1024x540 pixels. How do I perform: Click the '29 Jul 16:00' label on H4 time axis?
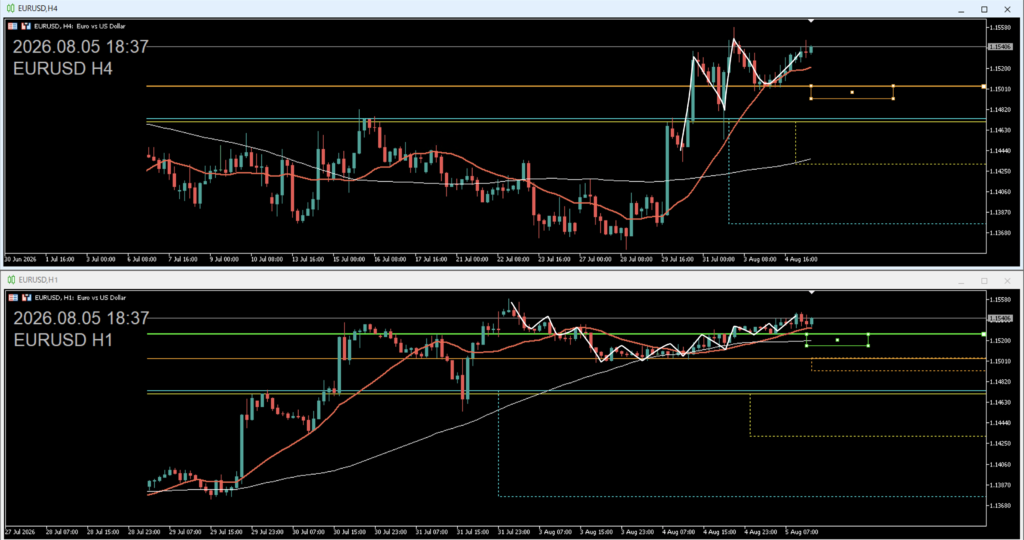677,259
